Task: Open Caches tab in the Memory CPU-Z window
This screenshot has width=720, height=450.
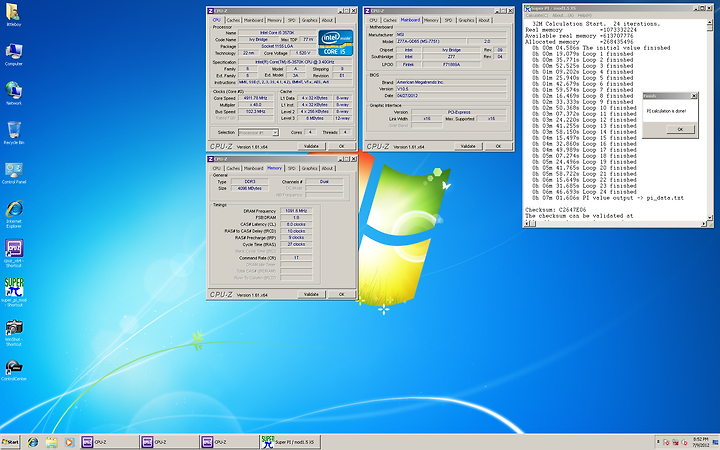Action: pos(233,169)
